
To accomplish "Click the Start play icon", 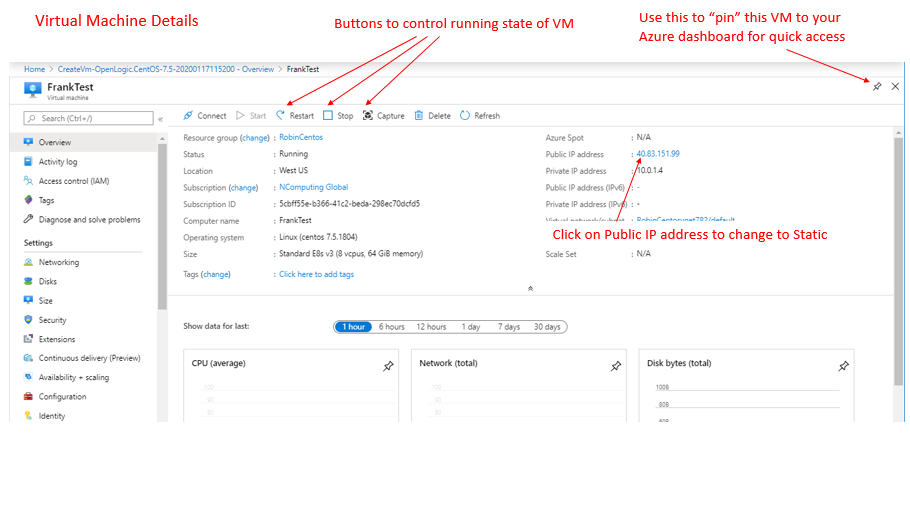I will (240, 116).
